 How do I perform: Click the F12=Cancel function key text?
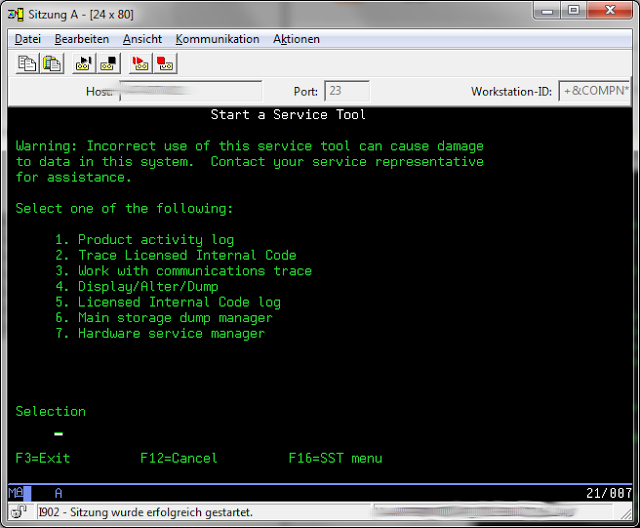point(179,458)
